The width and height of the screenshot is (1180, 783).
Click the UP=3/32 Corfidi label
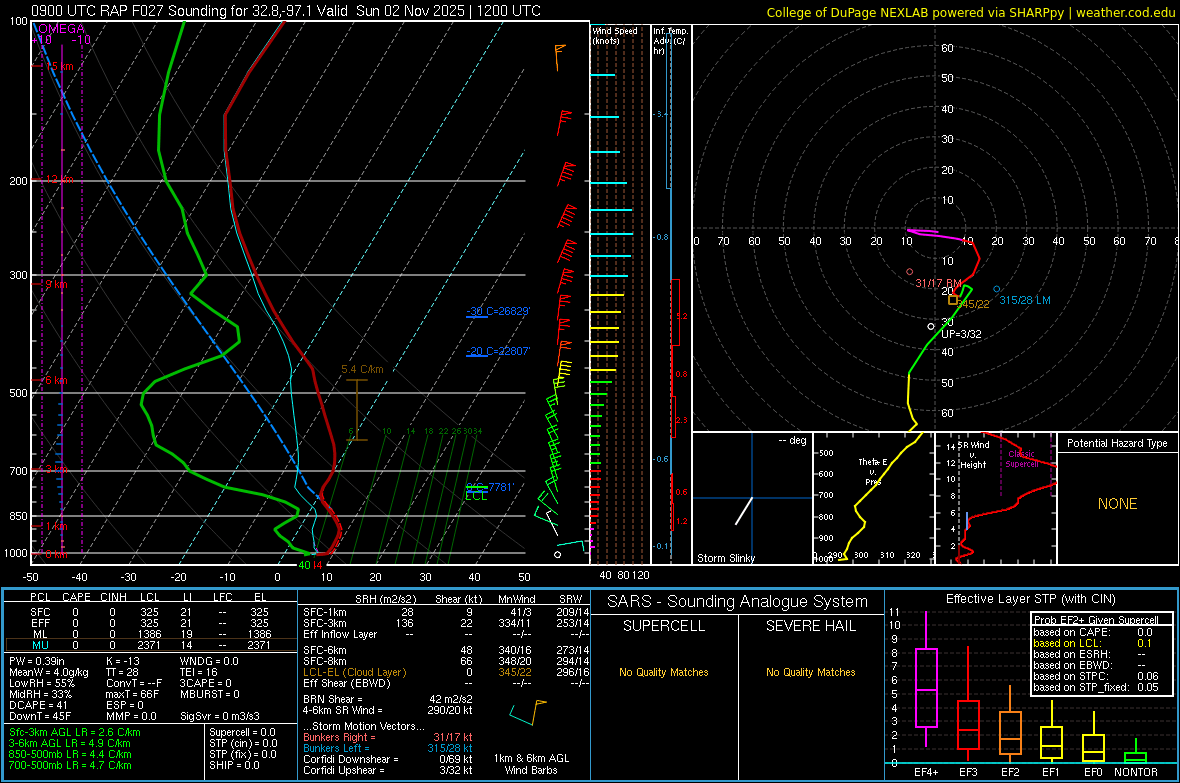coord(962,334)
